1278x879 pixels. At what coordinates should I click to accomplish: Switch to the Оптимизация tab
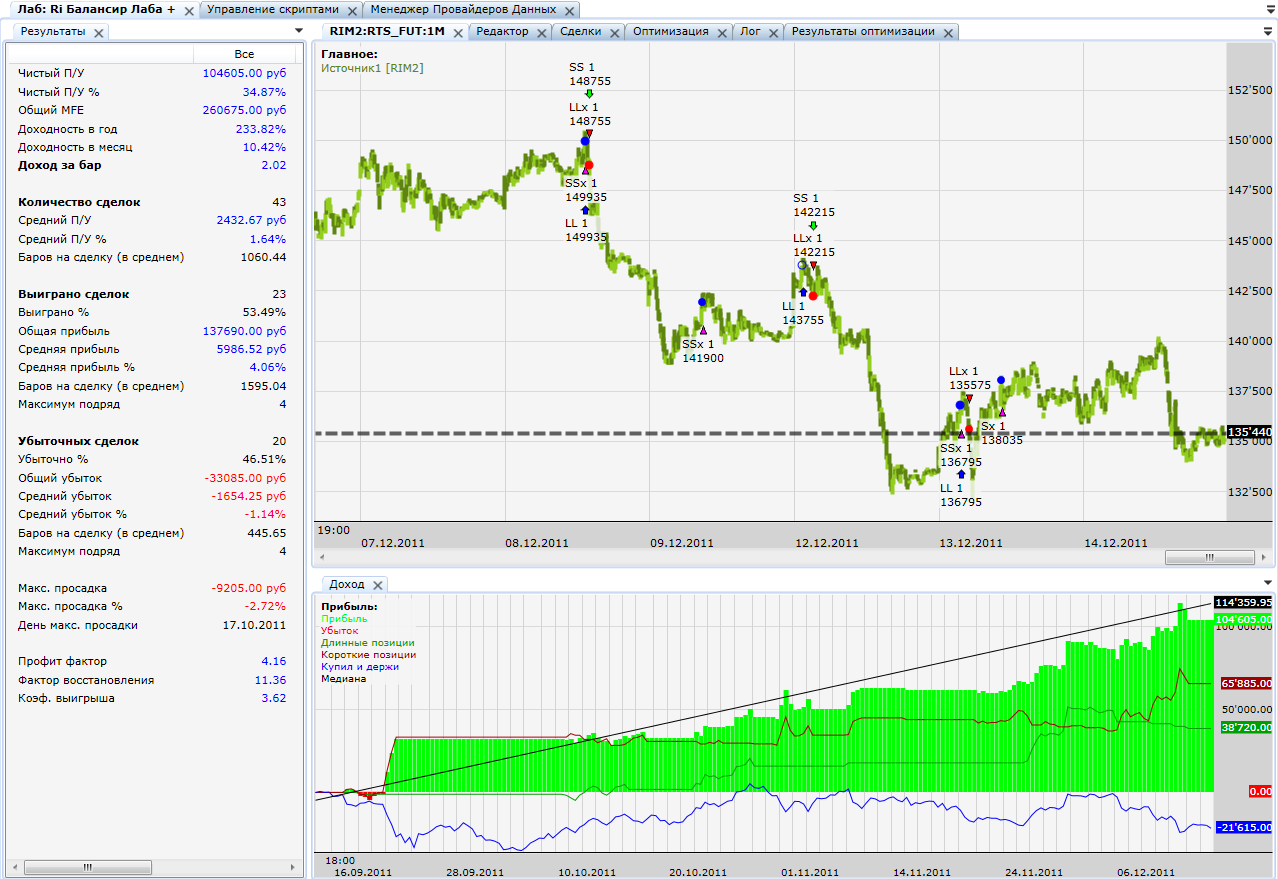pos(670,31)
